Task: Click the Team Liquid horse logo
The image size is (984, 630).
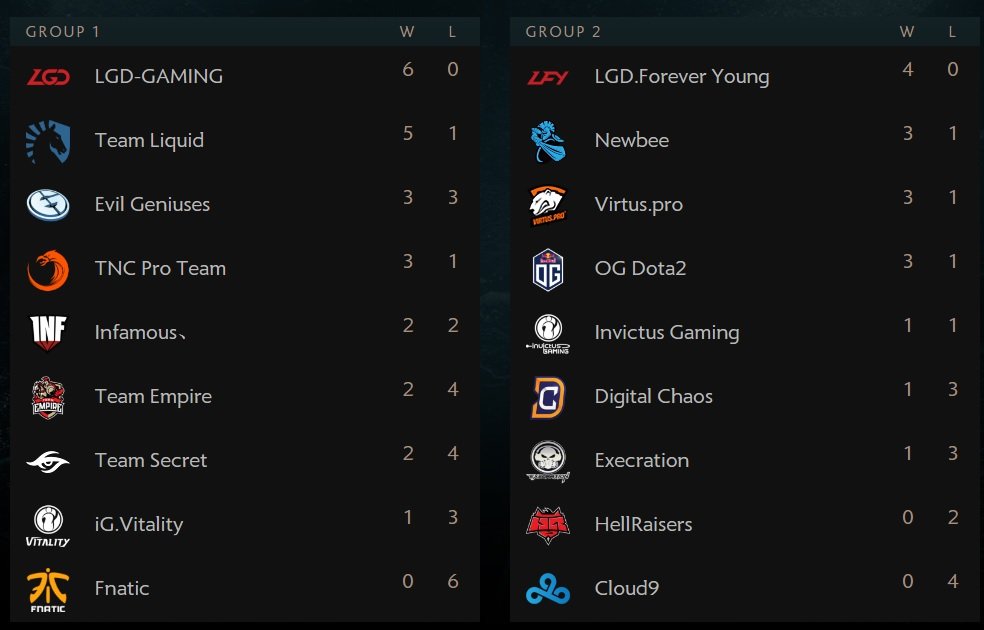Action: tap(48, 142)
